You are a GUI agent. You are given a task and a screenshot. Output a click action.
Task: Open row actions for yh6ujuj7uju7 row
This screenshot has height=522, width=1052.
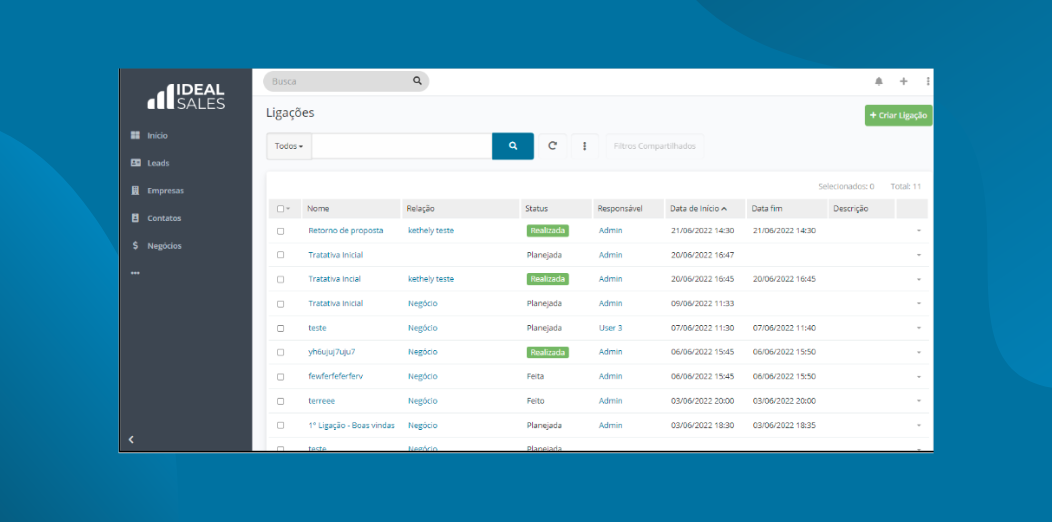tap(918, 352)
